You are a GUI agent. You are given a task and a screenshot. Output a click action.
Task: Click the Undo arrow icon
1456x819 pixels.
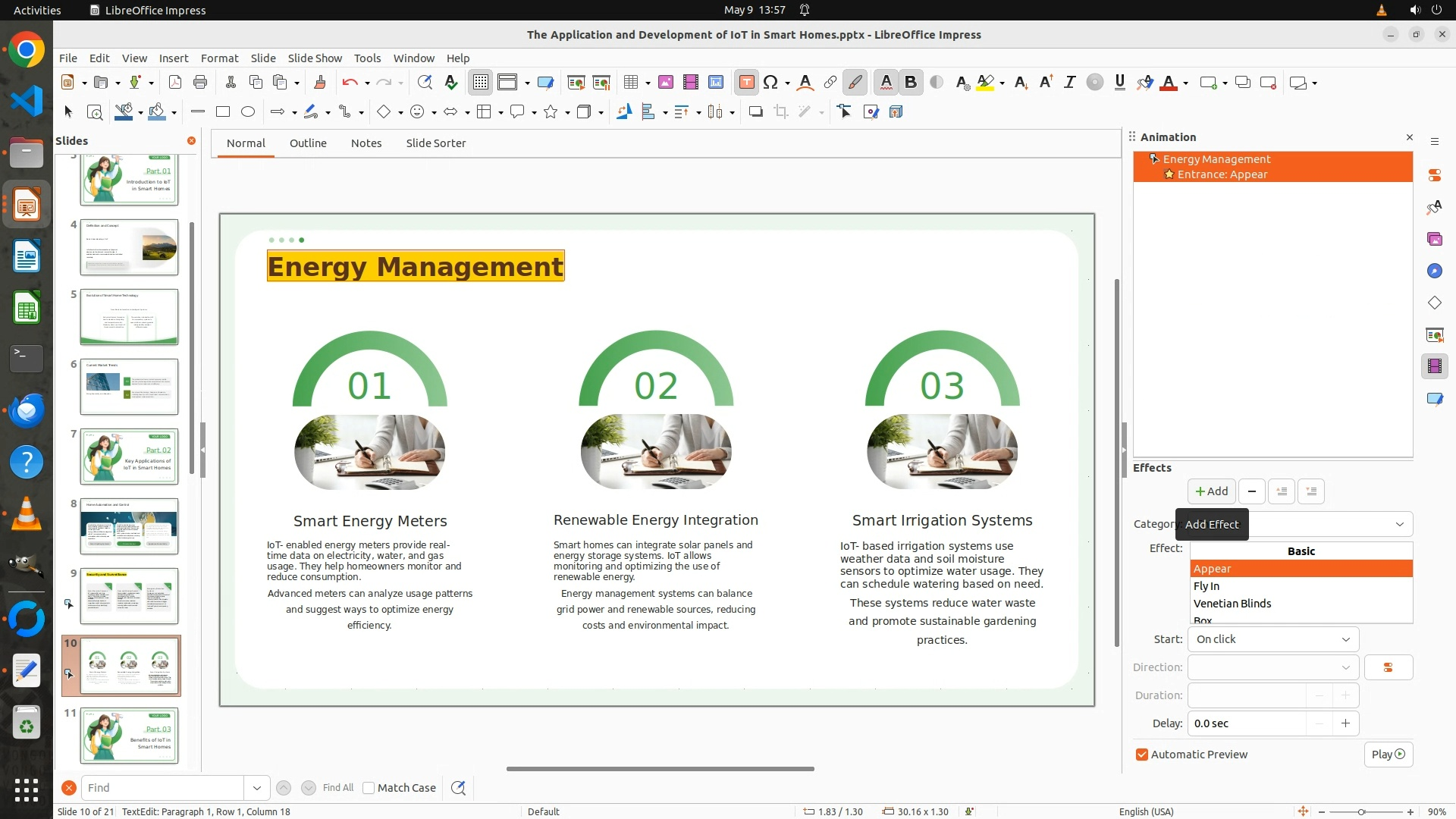point(350,83)
